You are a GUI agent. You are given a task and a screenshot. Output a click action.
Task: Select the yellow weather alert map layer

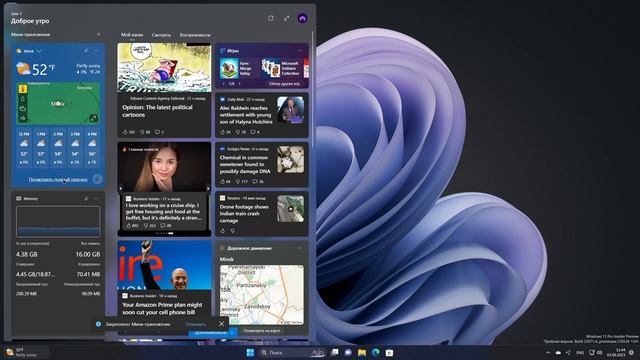pyautogui.click(x=23, y=89)
